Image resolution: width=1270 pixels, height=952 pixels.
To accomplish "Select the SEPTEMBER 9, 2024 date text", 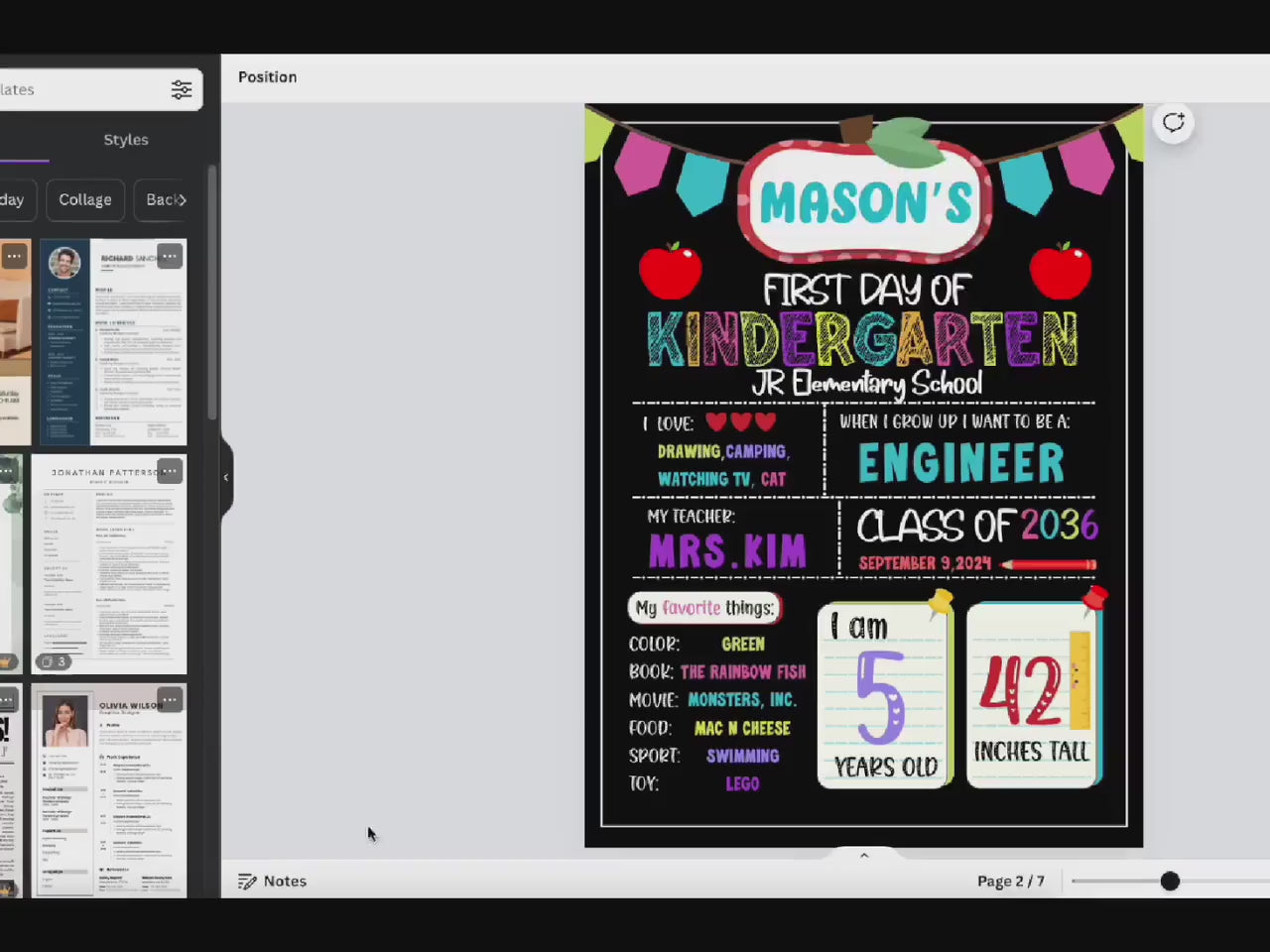I will point(925,563).
